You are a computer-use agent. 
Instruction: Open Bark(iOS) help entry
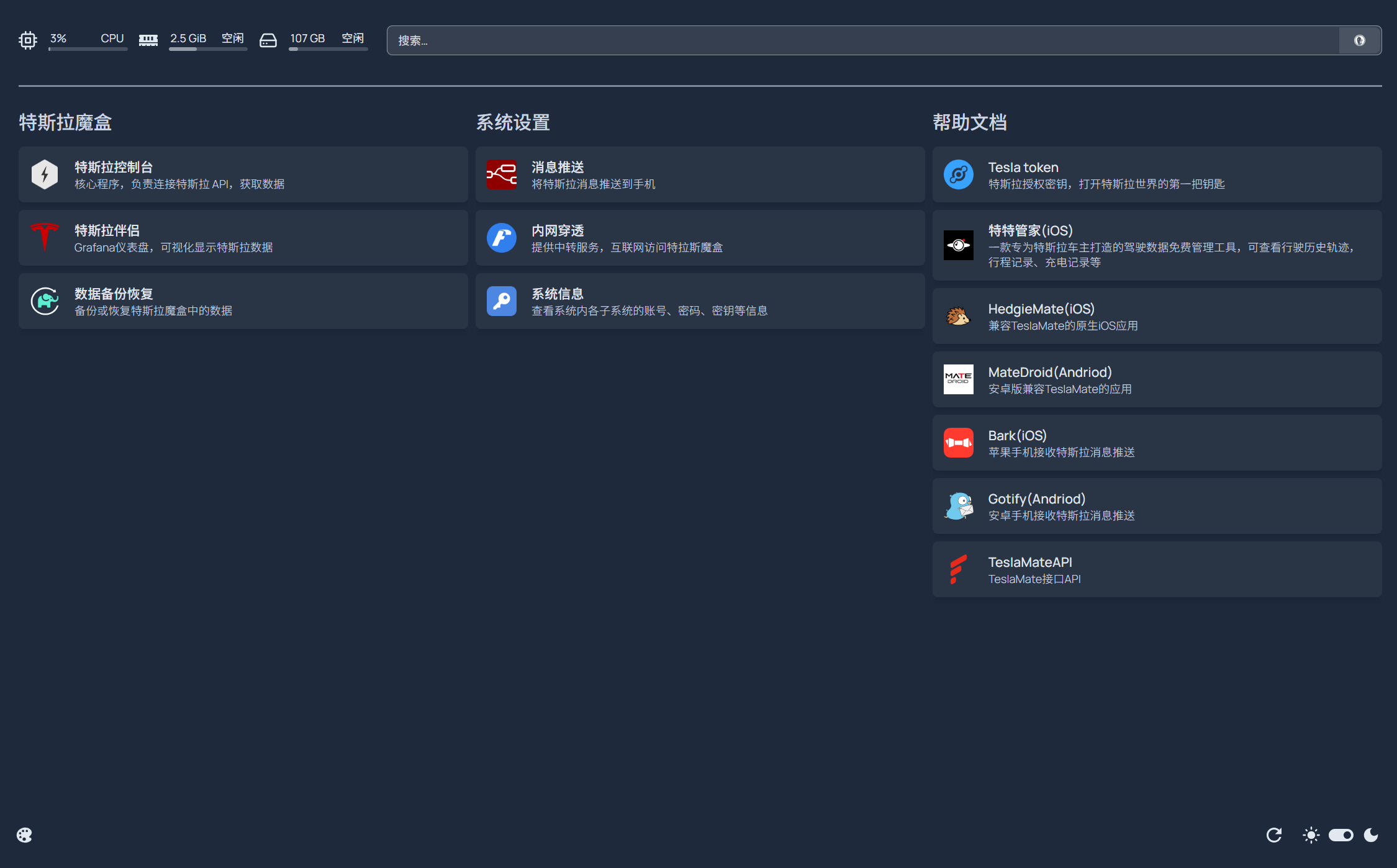coord(1157,443)
